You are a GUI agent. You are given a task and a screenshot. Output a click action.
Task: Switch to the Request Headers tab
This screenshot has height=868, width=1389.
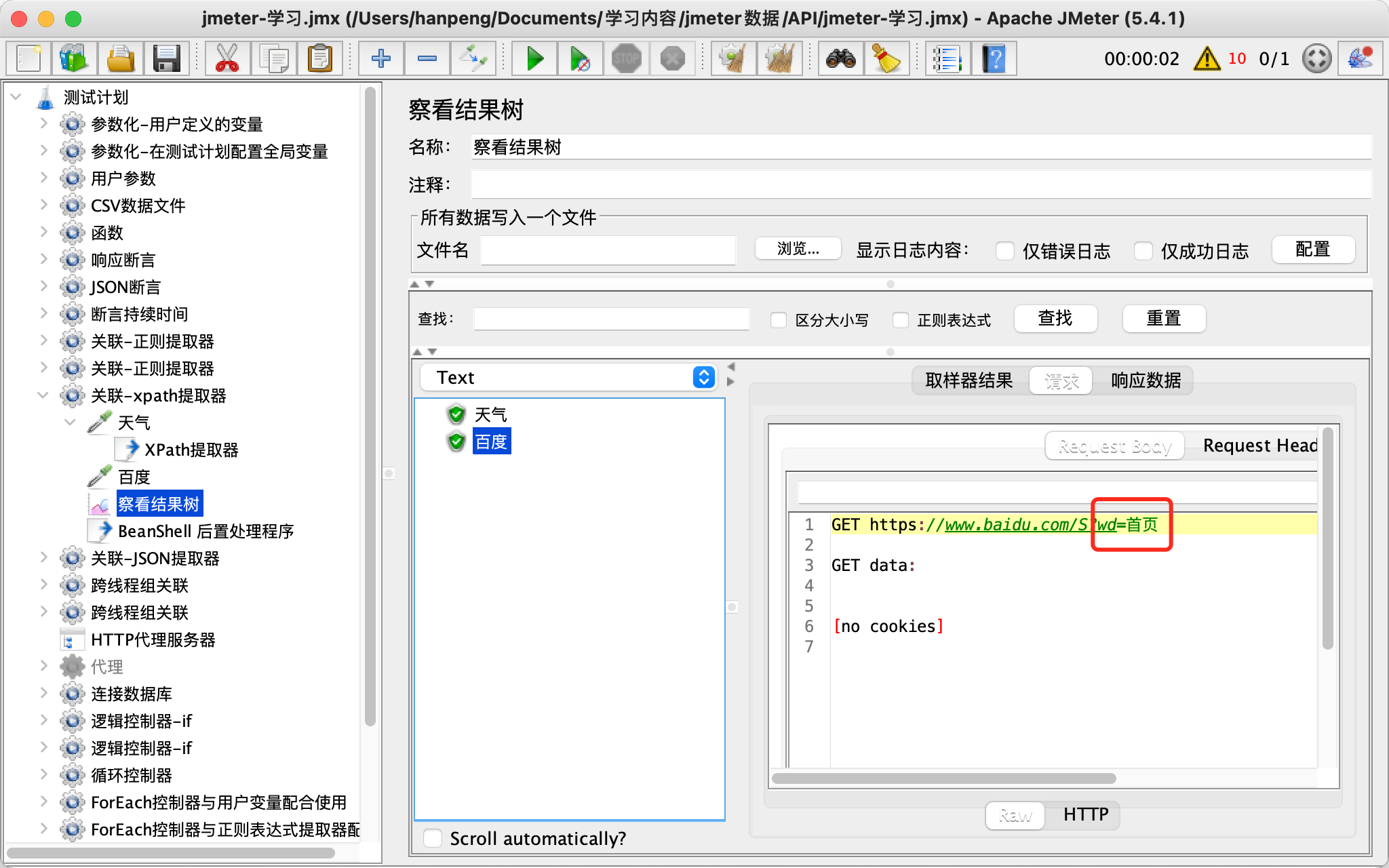coord(1258,446)
